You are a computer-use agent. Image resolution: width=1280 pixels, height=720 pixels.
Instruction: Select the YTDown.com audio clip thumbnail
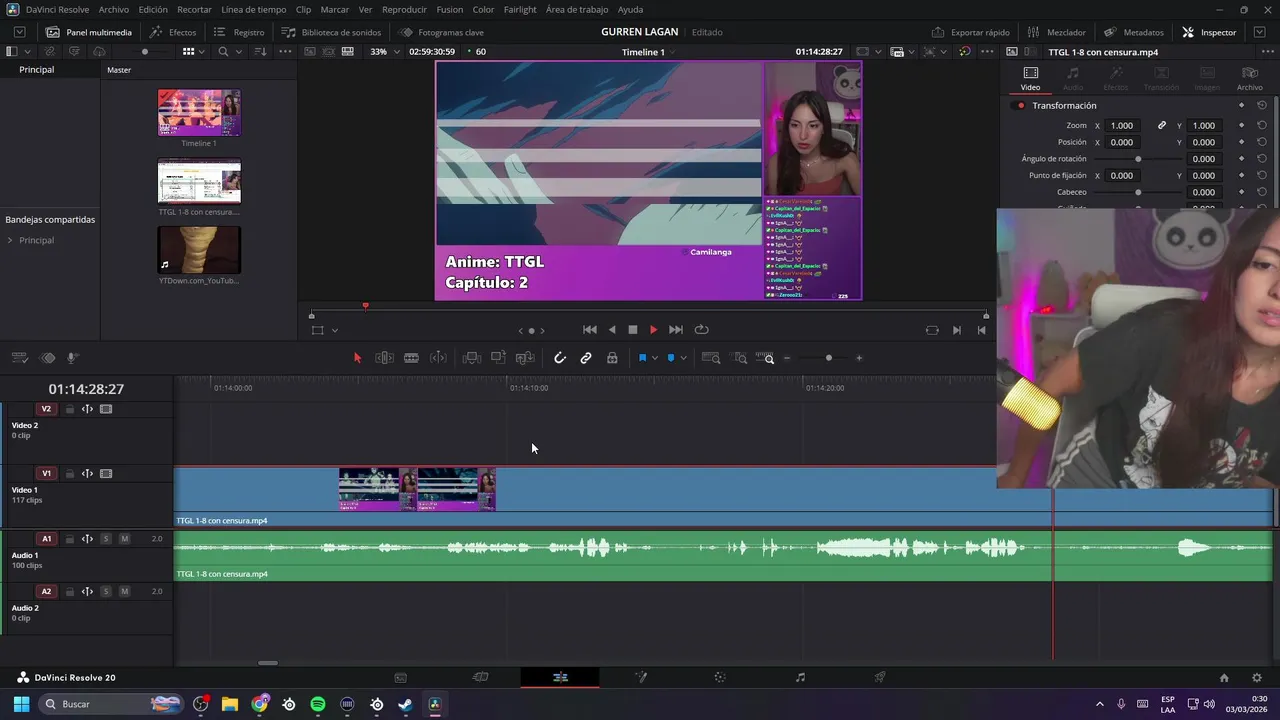pyautogui.click(x=199, y=250)
